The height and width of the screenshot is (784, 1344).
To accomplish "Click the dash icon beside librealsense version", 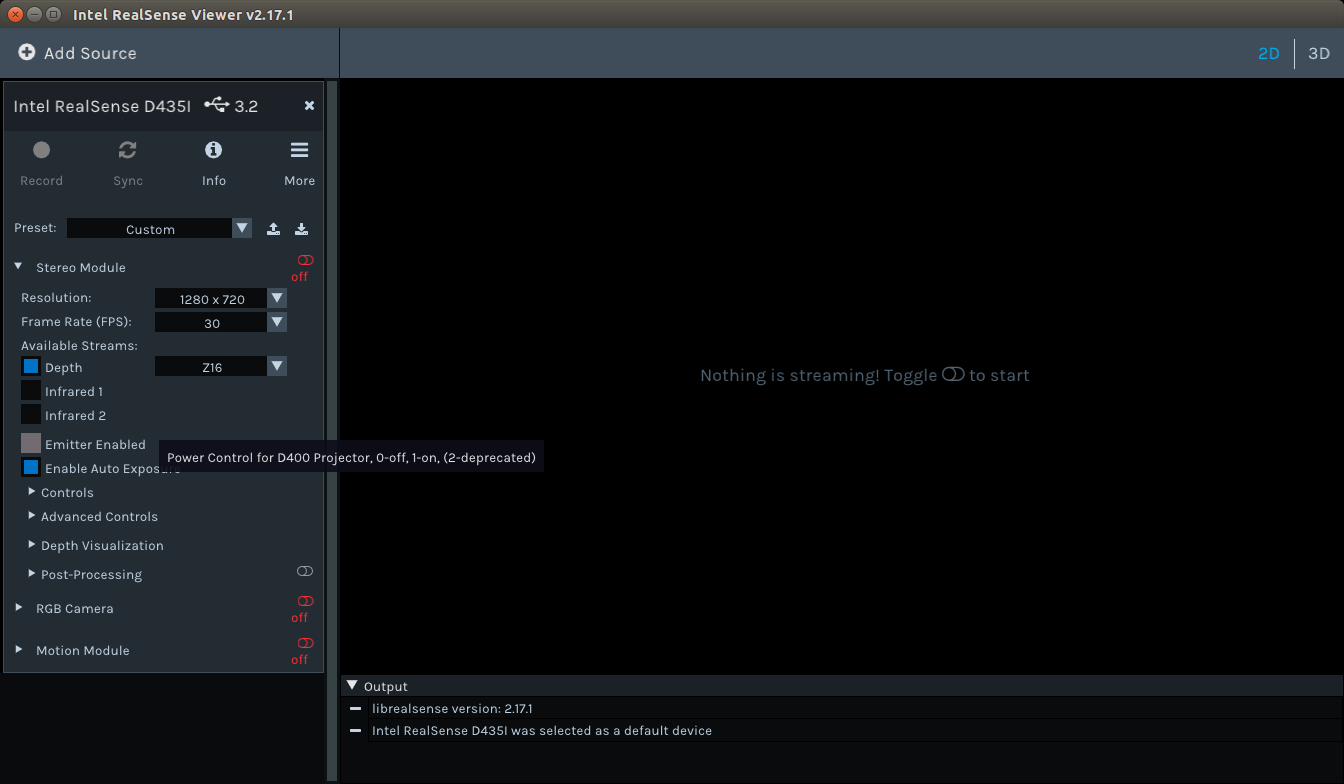I will click(x=355, y=708).
